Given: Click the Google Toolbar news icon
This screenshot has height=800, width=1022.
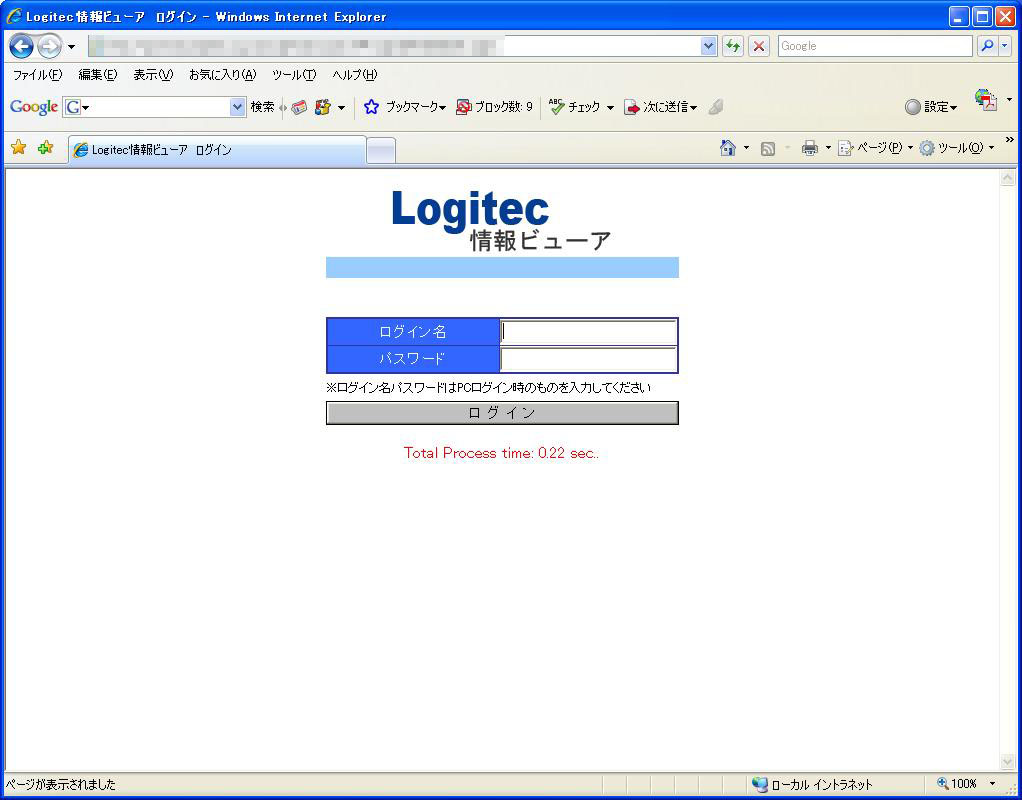Looking at the screenshot, I should [x=299, y=107].
